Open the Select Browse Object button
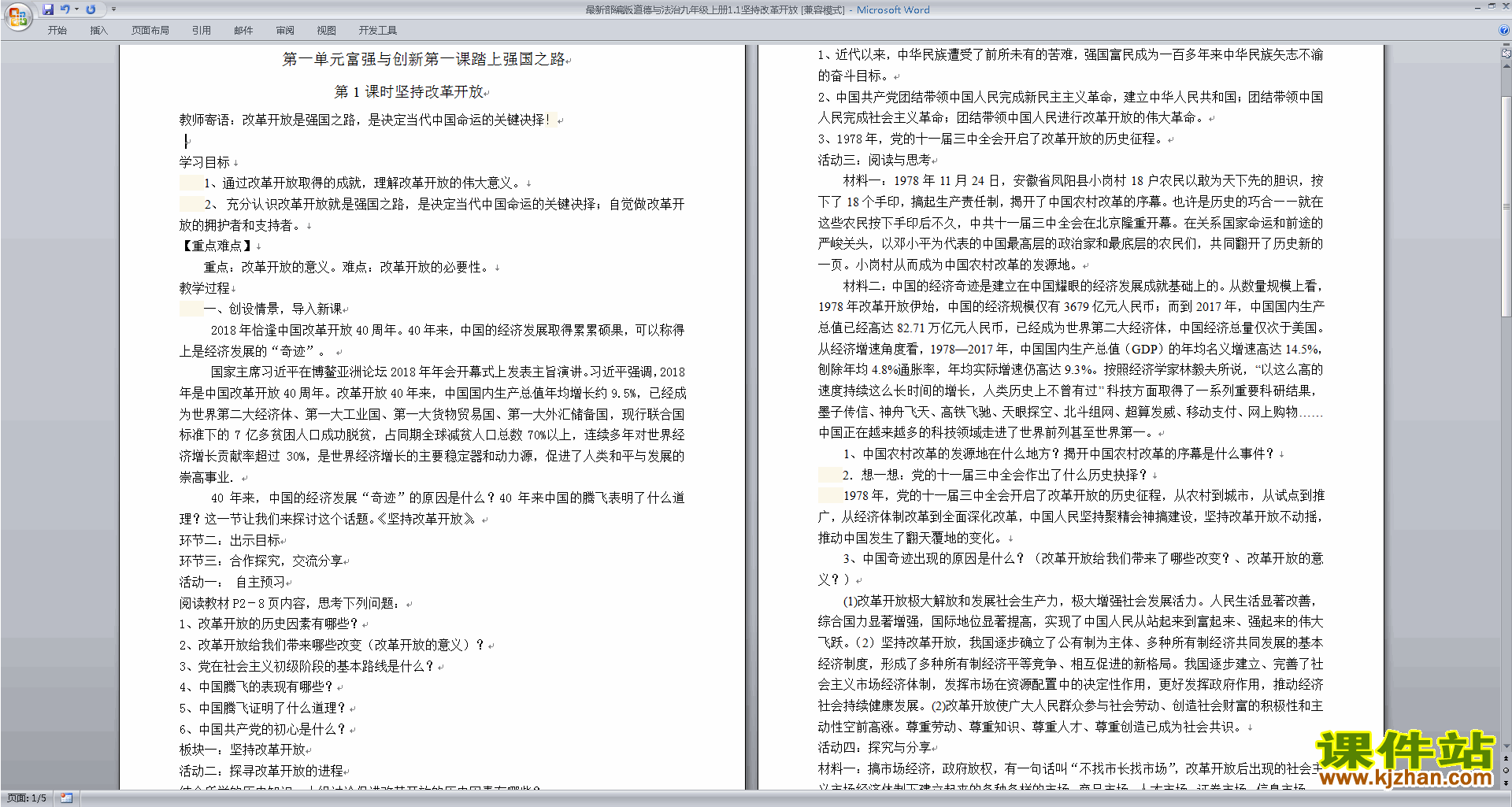This screenshot has height=807, width=1512. pyautogui.click(x=1506, y=771)
